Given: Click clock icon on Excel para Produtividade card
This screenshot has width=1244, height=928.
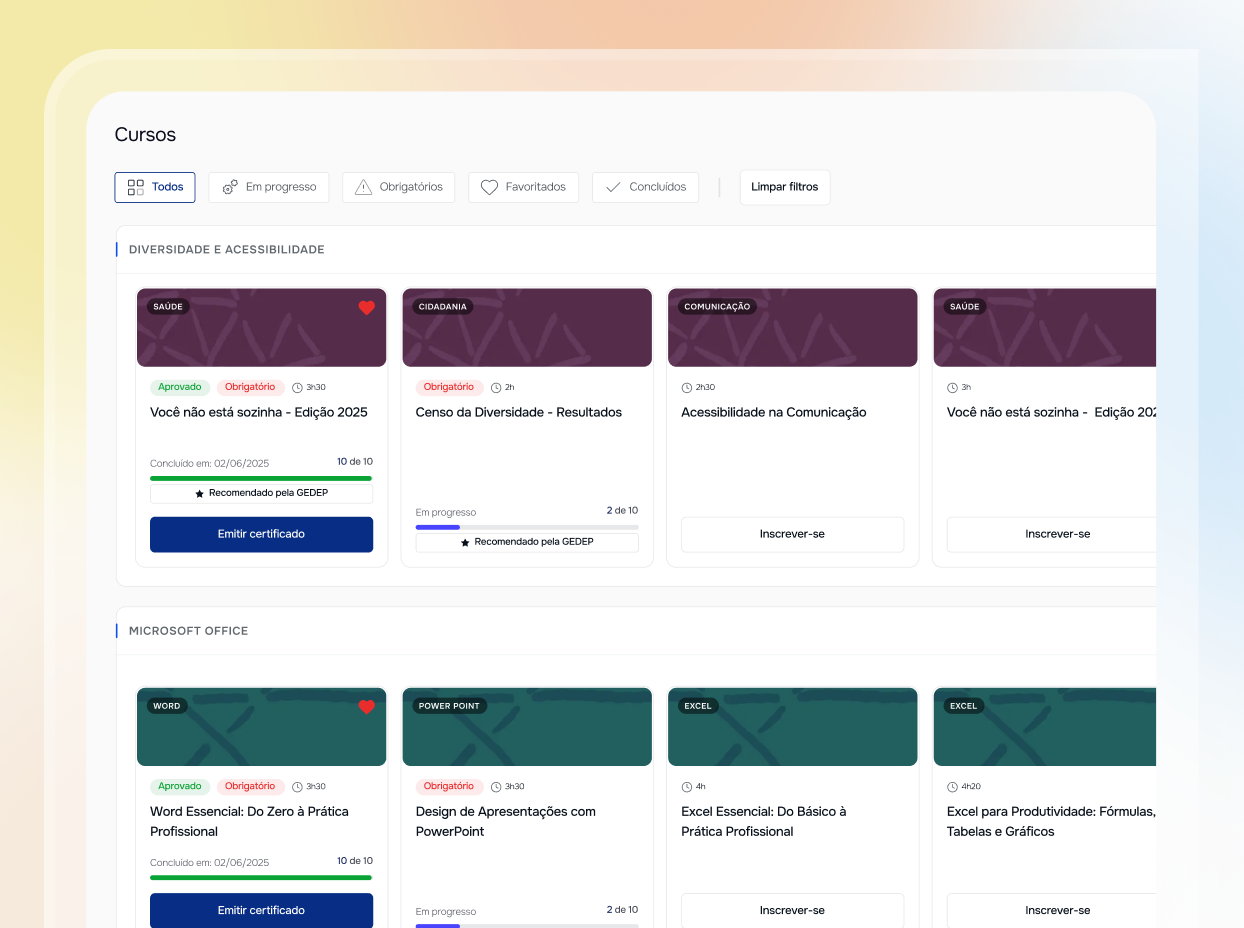Looking at the screenshot, I should pos(952,786).
